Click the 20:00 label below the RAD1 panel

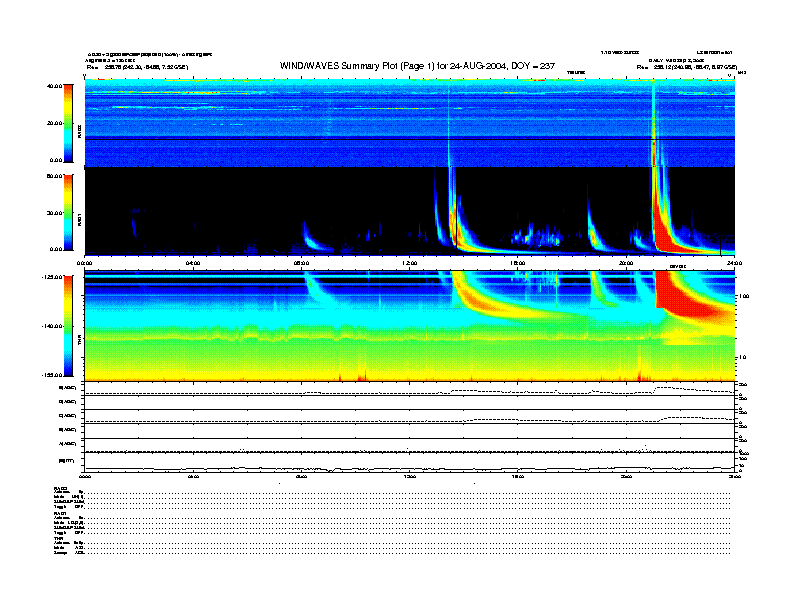coord(626,262)
